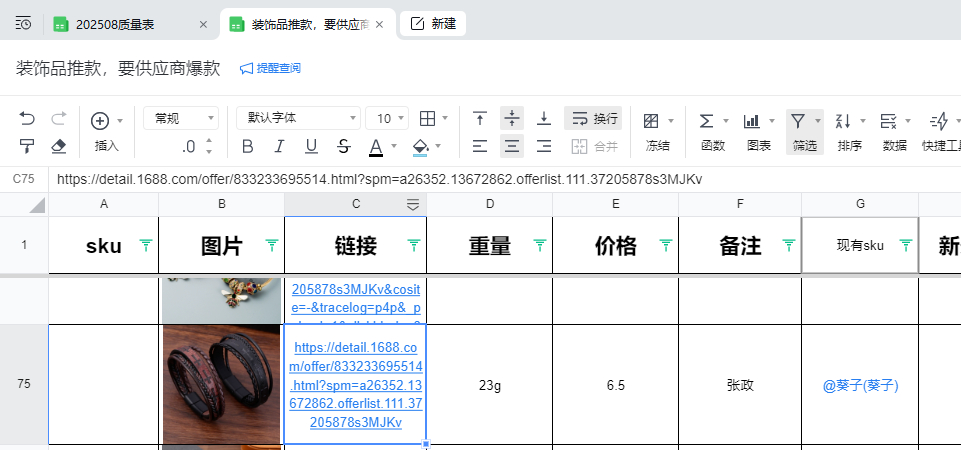The image size is (961, 450).
Task: Open the 常规 number format dropdown
Action: pos(181,118)
